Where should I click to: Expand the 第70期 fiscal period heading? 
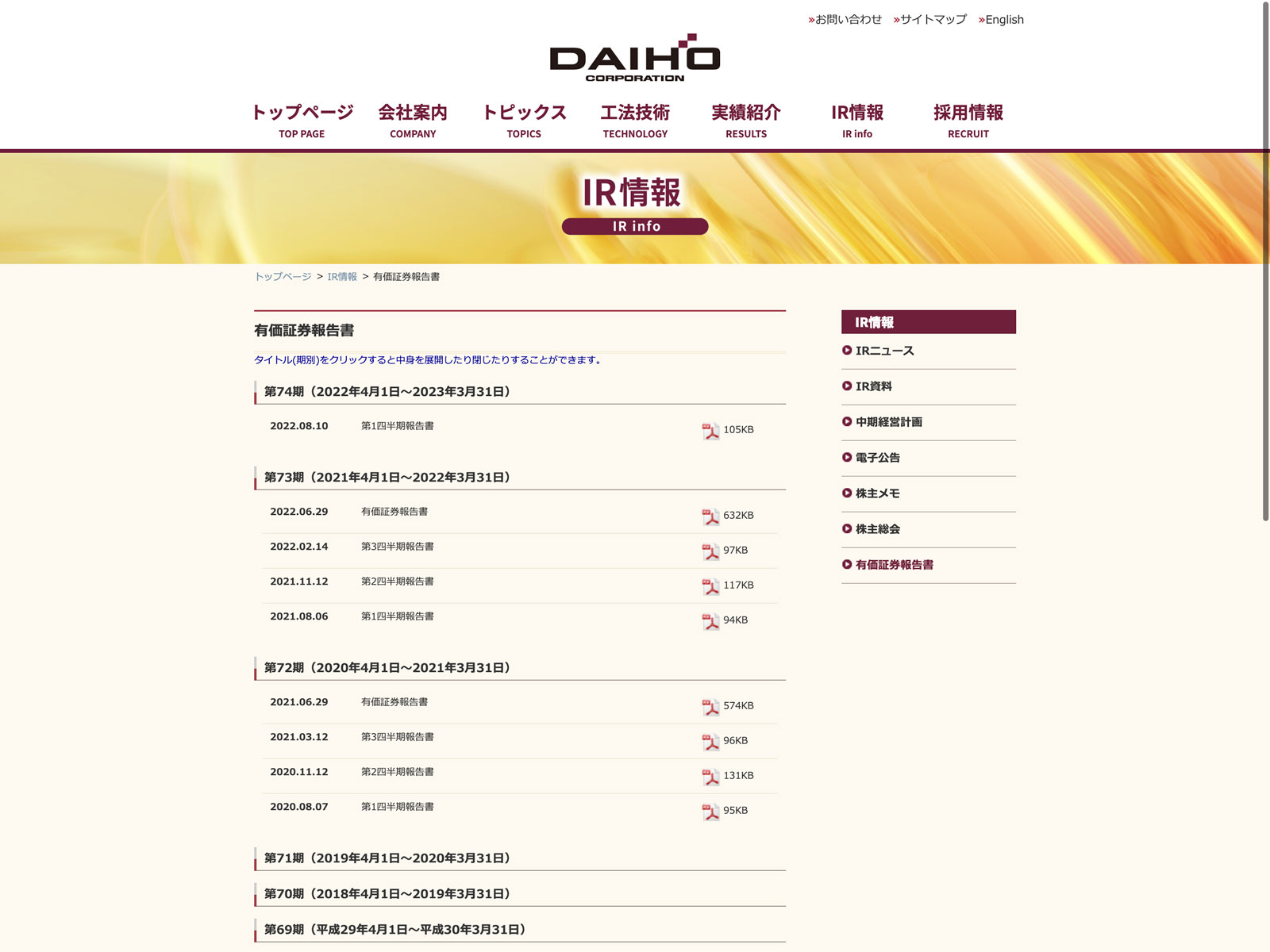[387, 894]
